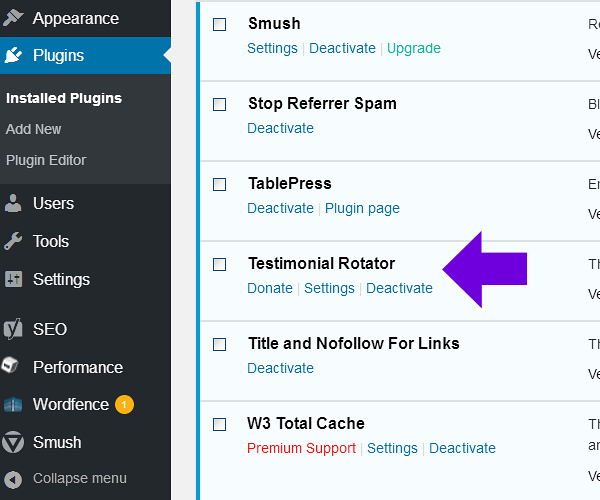Image resolution: width=600 pixels, height=500 pixels.
Task: Open the Add New plugins submenu
Action: click(33, 129)
